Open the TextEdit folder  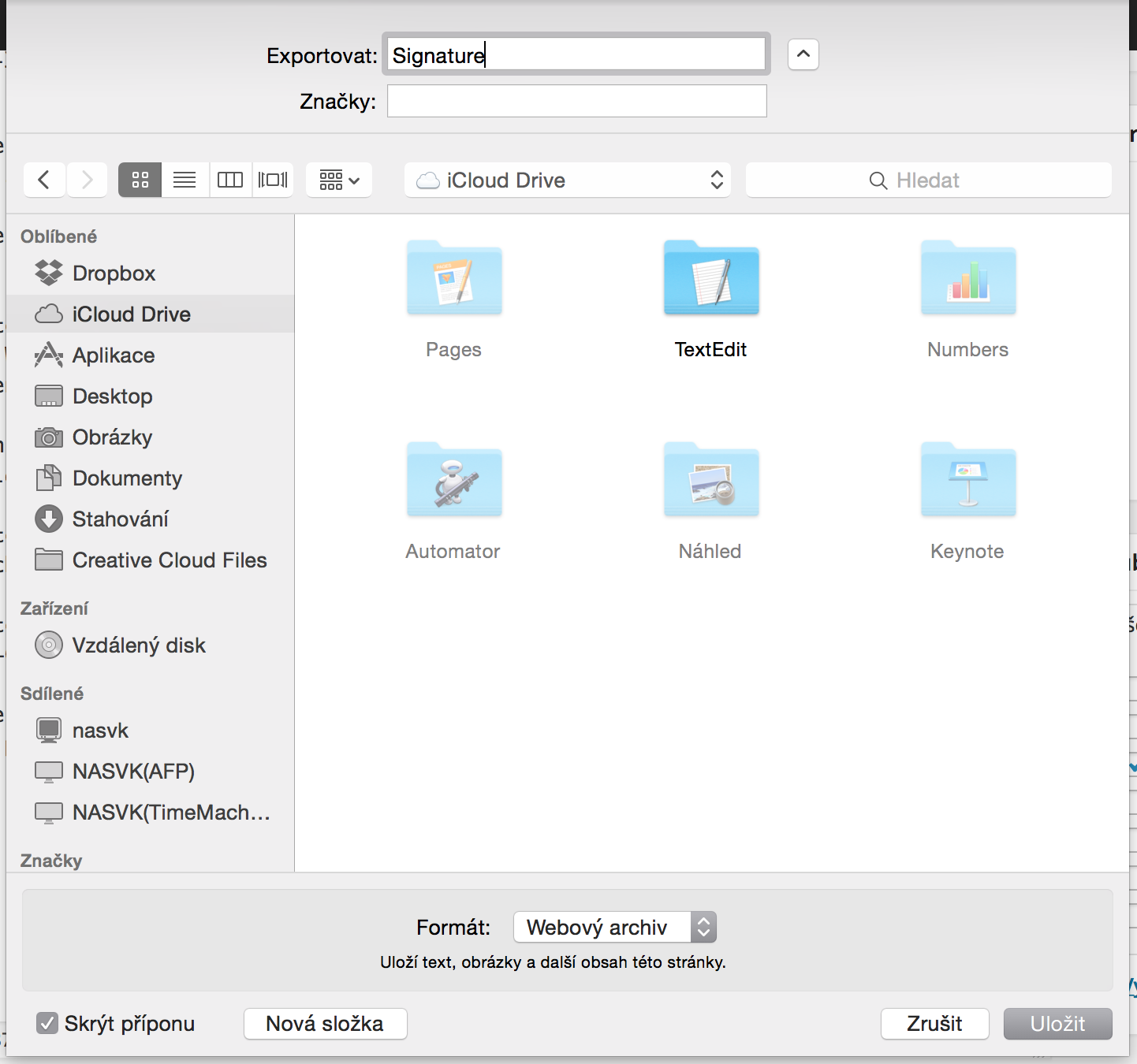711,299
